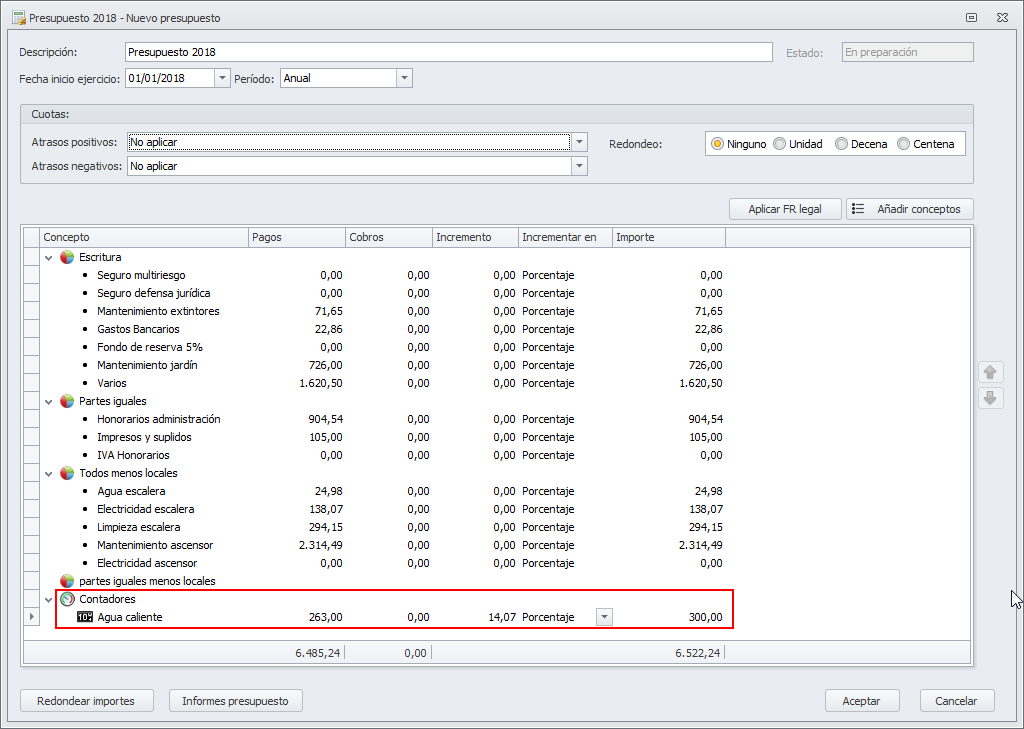Select Unidad rounding option
This screenshot has height=729, width=1024.
(780, 144)
